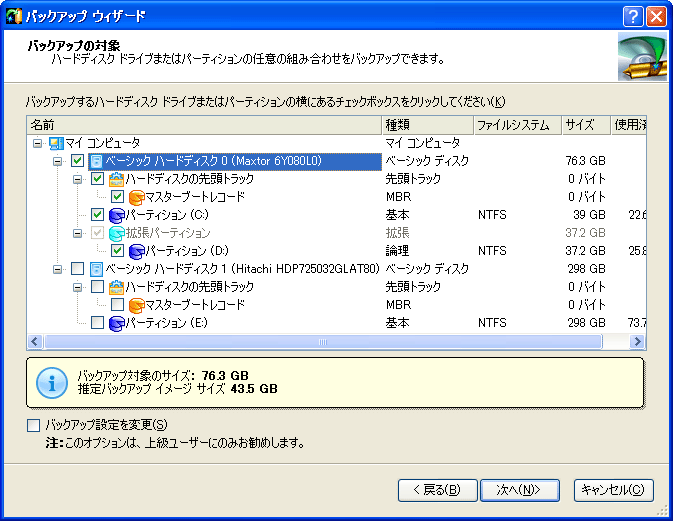Viewport: 673px width, 521px height.
Task: Collapse the first-track node under Hitachi disk
Action: click(77, 288)
